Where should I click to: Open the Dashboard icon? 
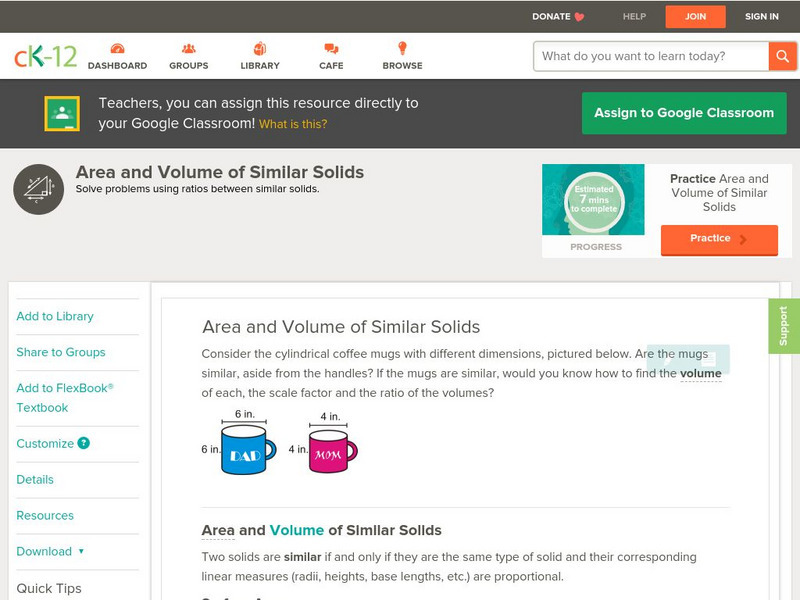click(x=117, y=49)
